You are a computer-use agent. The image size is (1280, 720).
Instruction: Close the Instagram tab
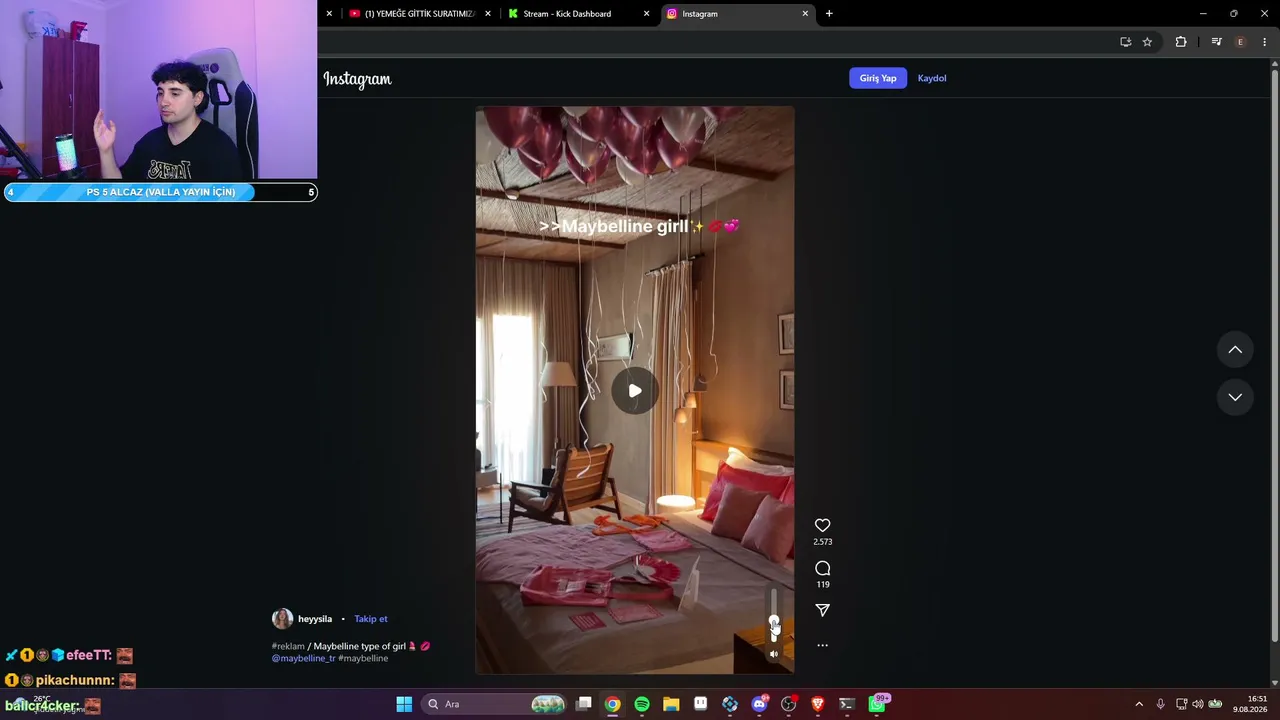point(805,14)
